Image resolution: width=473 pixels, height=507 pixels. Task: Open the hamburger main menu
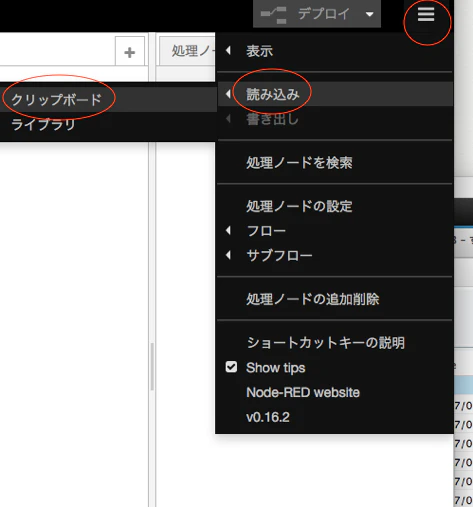[x=426, y=14]
